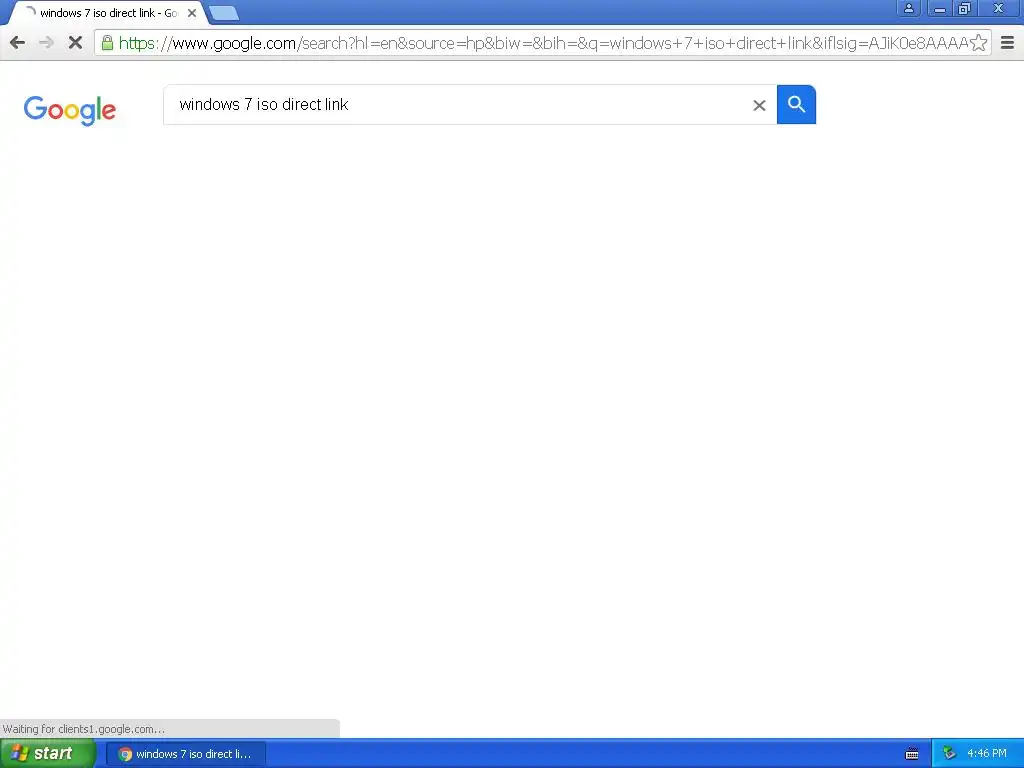Close the 'windows 7 iso direct link' tab
Image resolution: width=1024 pixels, height=768 pixels.
(192, 13)
